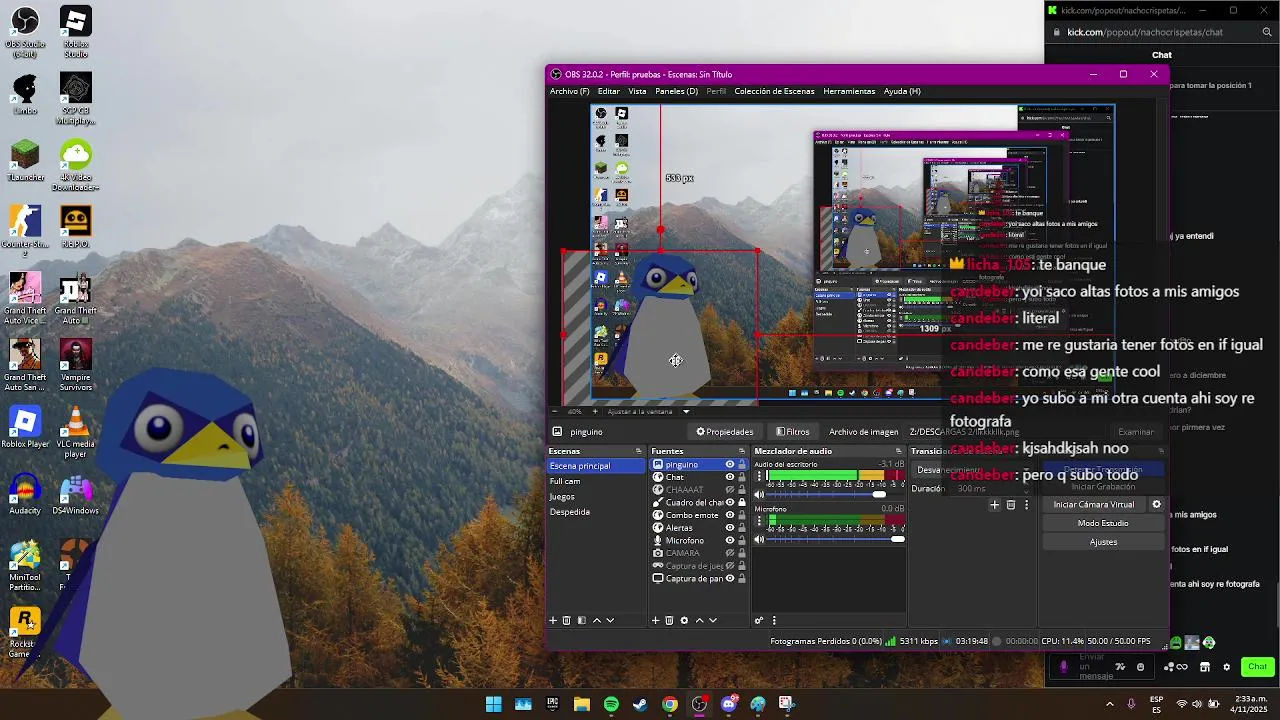
Task: Remove the selected source with the Fuentes trash icon
Action: pyautogui.click(x=669, y=620)
